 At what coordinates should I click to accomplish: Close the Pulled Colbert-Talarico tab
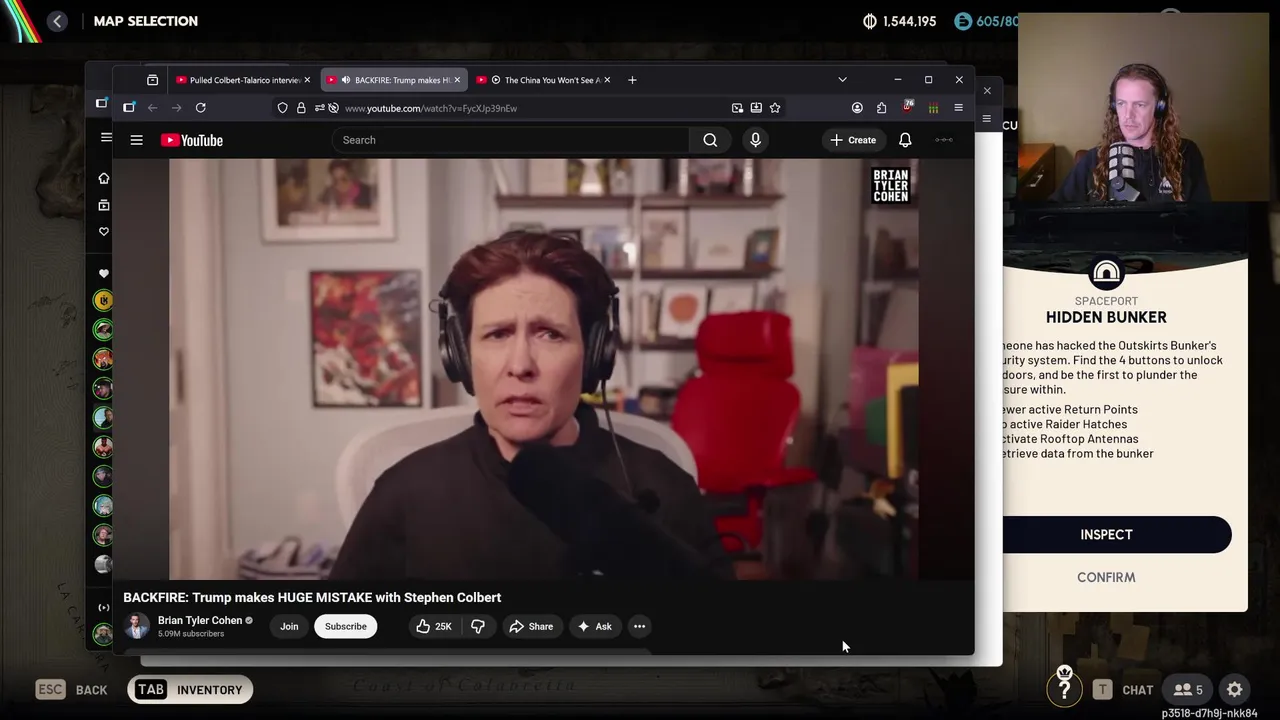click(307, 80)
